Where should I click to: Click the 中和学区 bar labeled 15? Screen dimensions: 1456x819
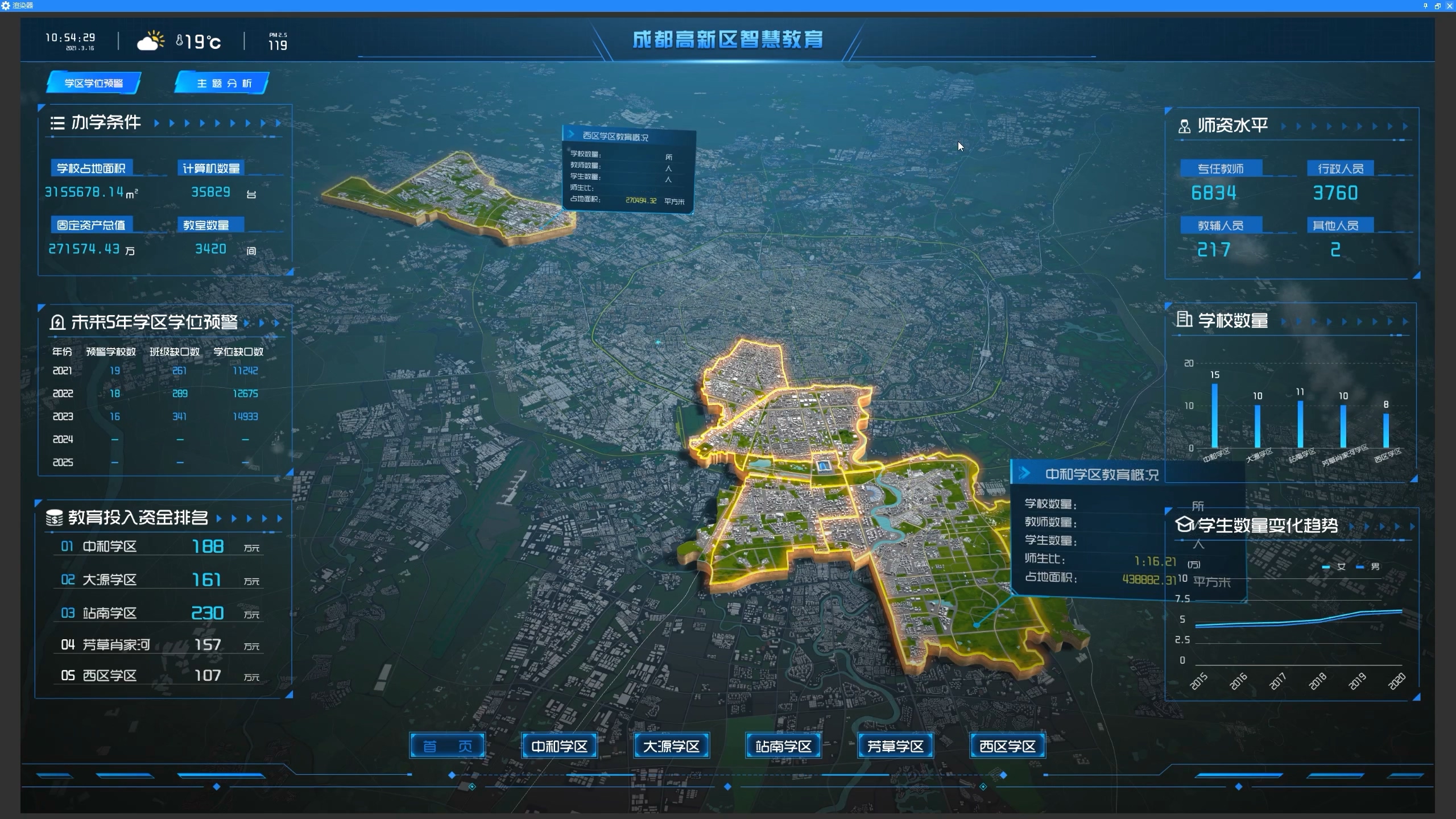click(1215, 416)
